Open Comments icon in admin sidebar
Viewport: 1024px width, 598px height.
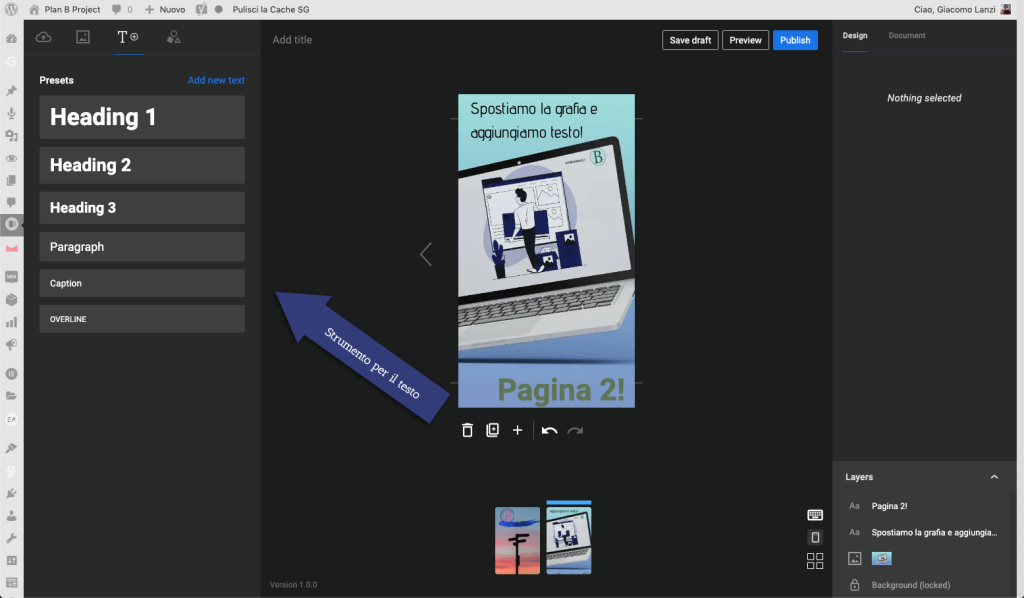(x=11, y=202)
